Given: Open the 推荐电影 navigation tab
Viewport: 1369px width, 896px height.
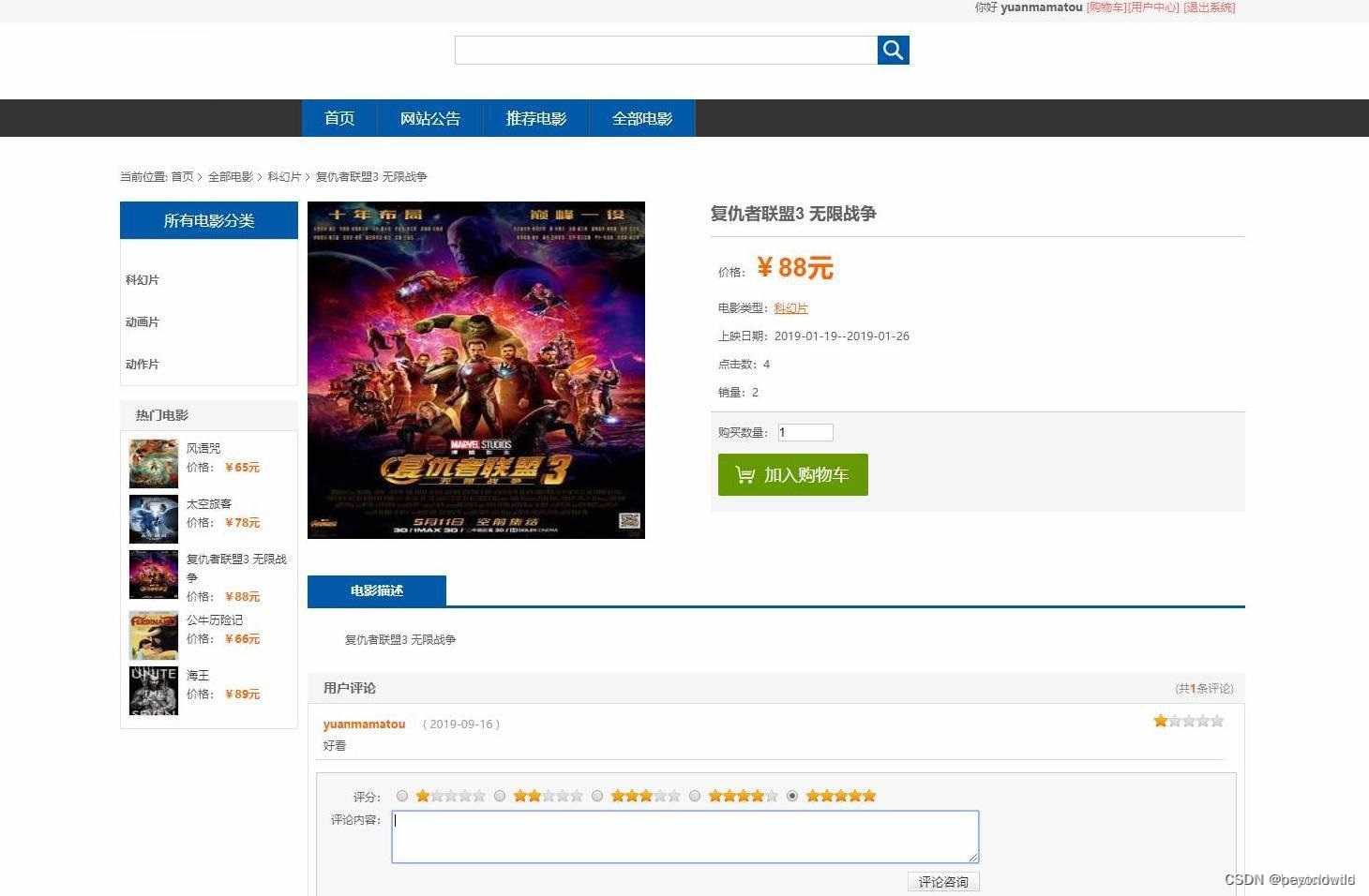Looking at the screenshot, I should [536, 118].
